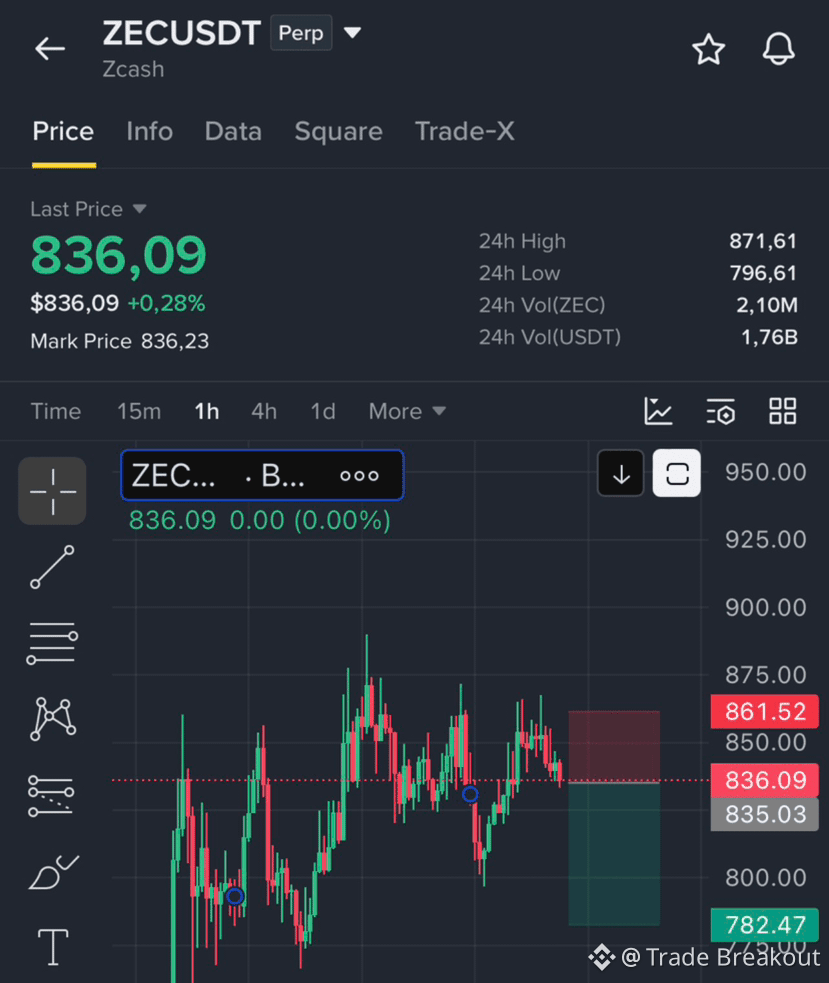Click the 24h Low value 796,61

tap(763, 273)
